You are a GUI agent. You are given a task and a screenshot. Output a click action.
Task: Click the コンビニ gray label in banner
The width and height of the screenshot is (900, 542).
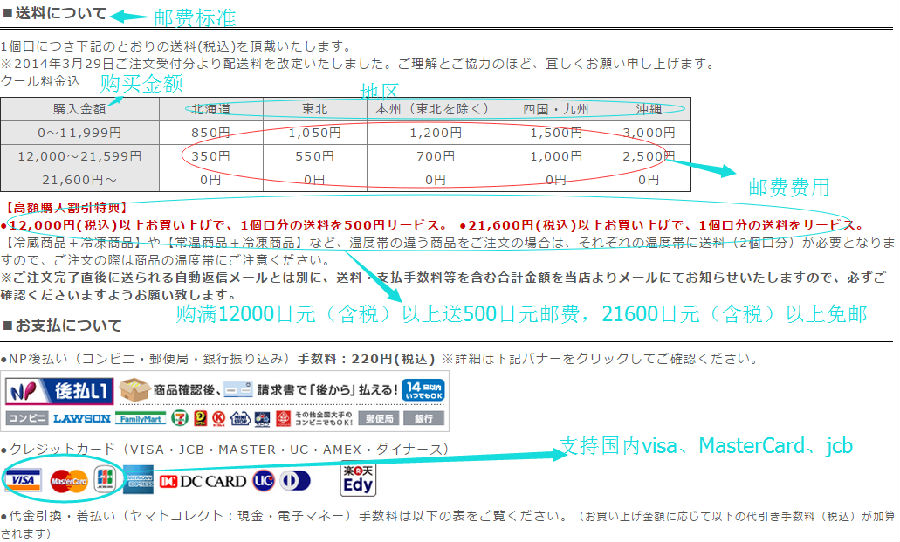(26, 418)
